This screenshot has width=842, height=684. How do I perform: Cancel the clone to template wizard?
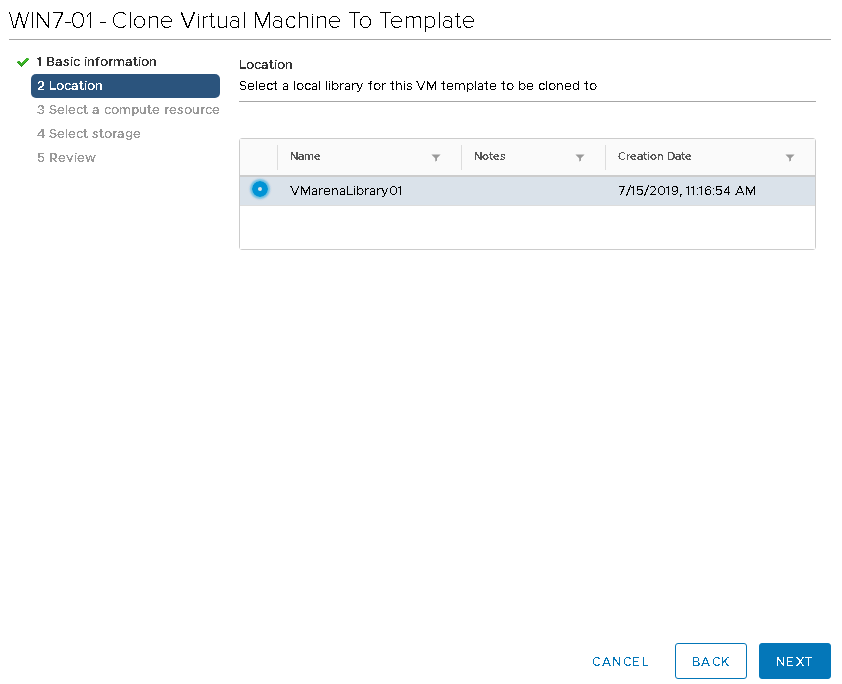tap(620, 661)
